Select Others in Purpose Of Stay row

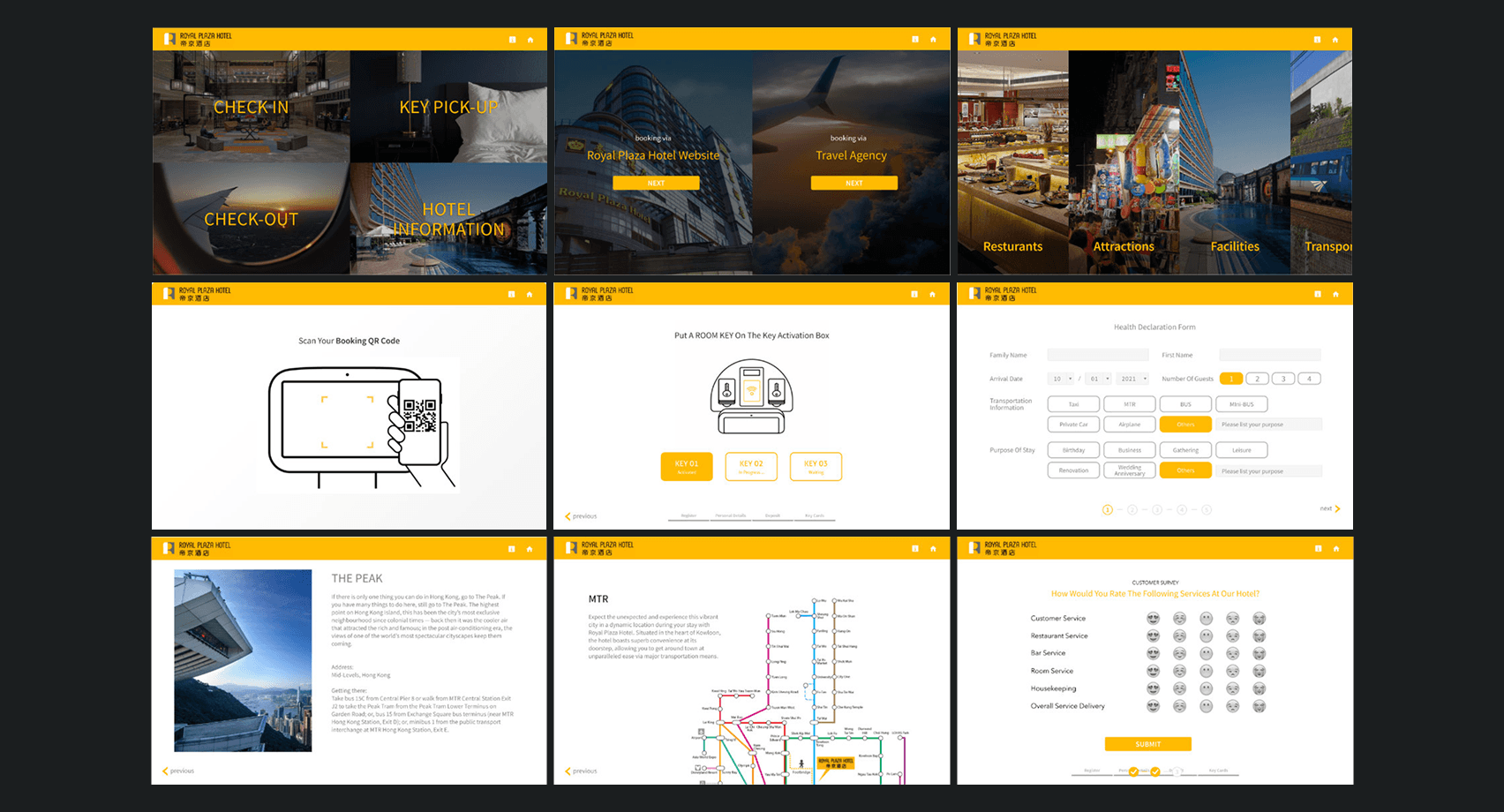click(x=1185, y=470)
